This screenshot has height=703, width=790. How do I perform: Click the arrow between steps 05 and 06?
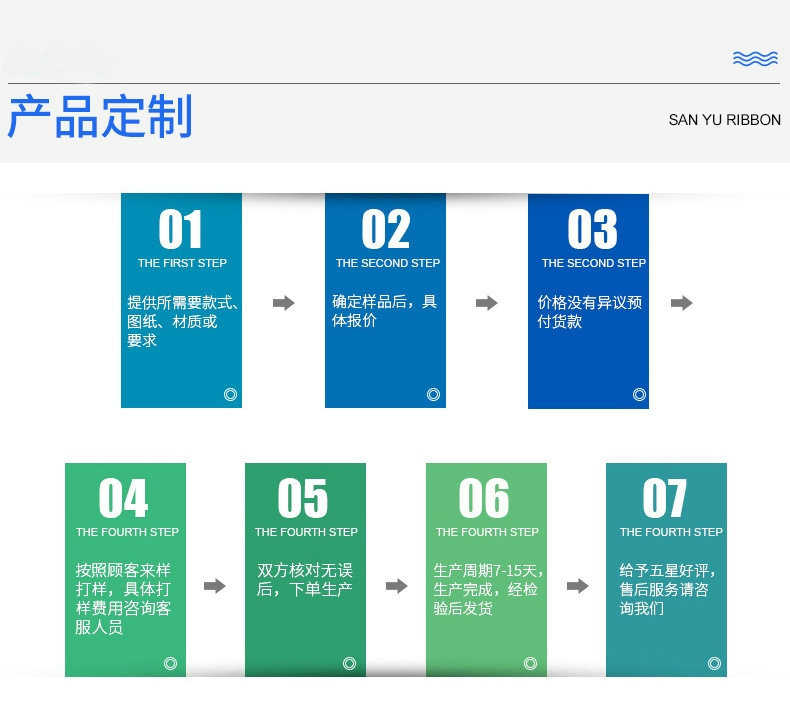point(397,586)
